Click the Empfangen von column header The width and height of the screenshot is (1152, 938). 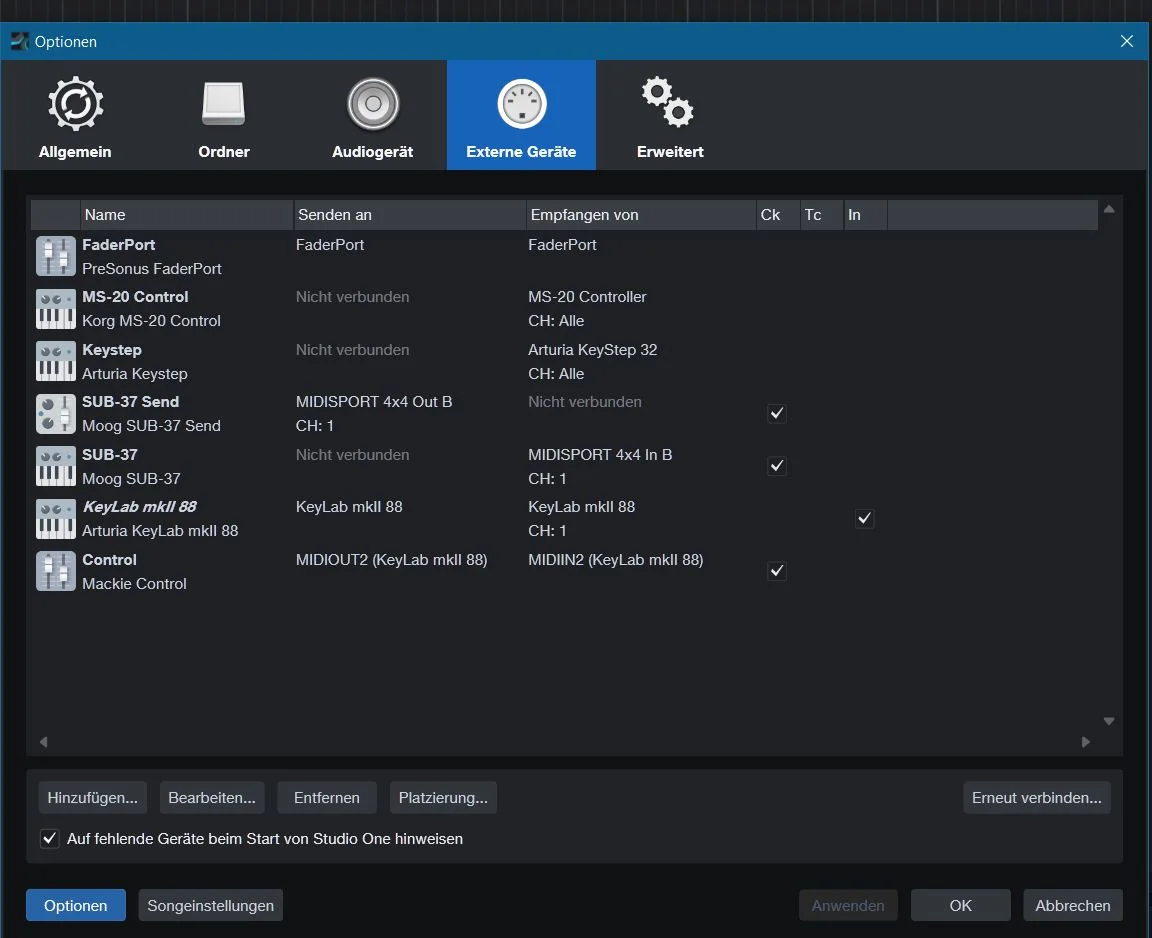tap(641, 214)
